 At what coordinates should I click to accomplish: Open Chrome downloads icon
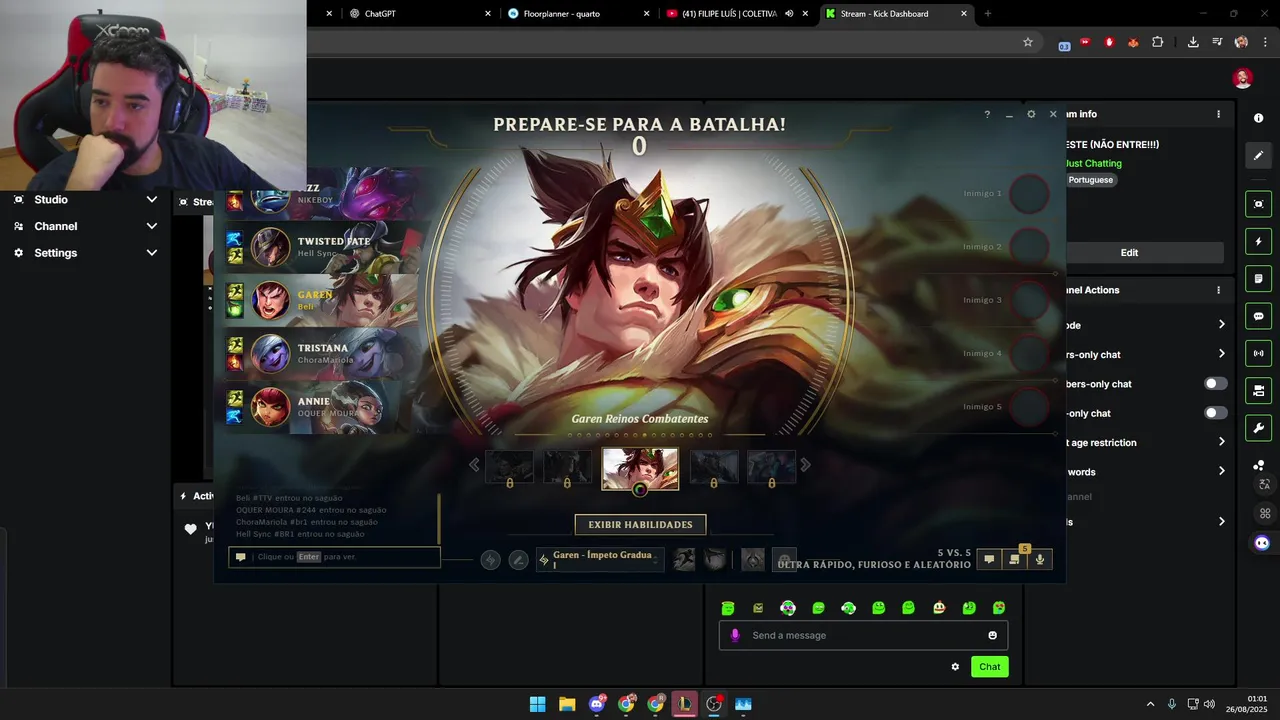1193,42
